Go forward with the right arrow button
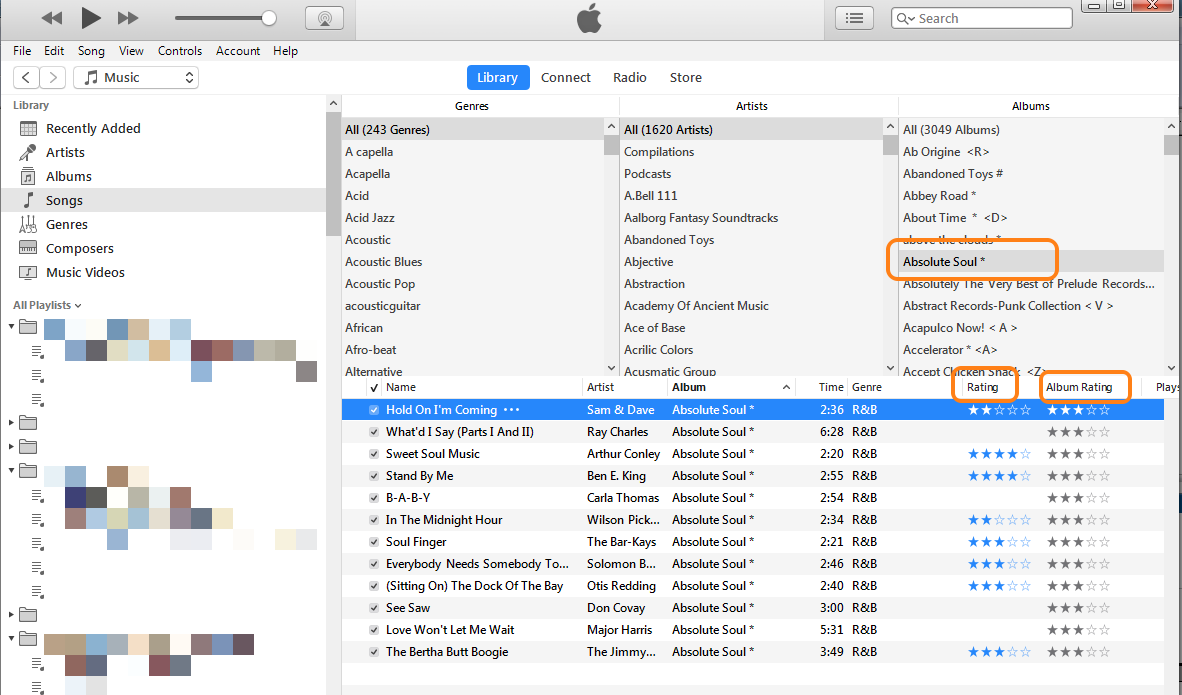The image size is (1182, 695). pos(52,77)
